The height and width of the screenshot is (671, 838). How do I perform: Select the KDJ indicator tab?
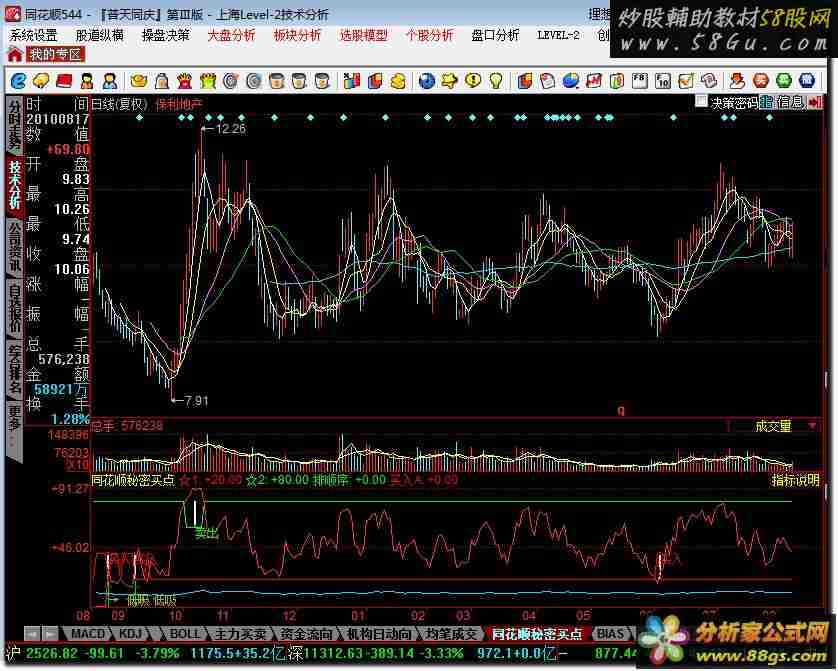coord(130,634)
